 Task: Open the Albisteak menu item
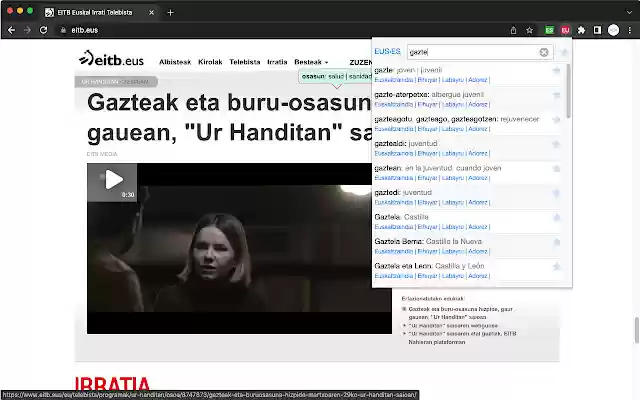(175, 62)
